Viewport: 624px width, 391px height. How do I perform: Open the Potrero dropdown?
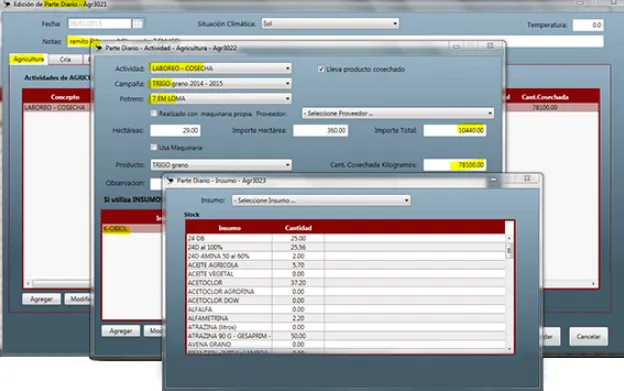coord(221,98)
